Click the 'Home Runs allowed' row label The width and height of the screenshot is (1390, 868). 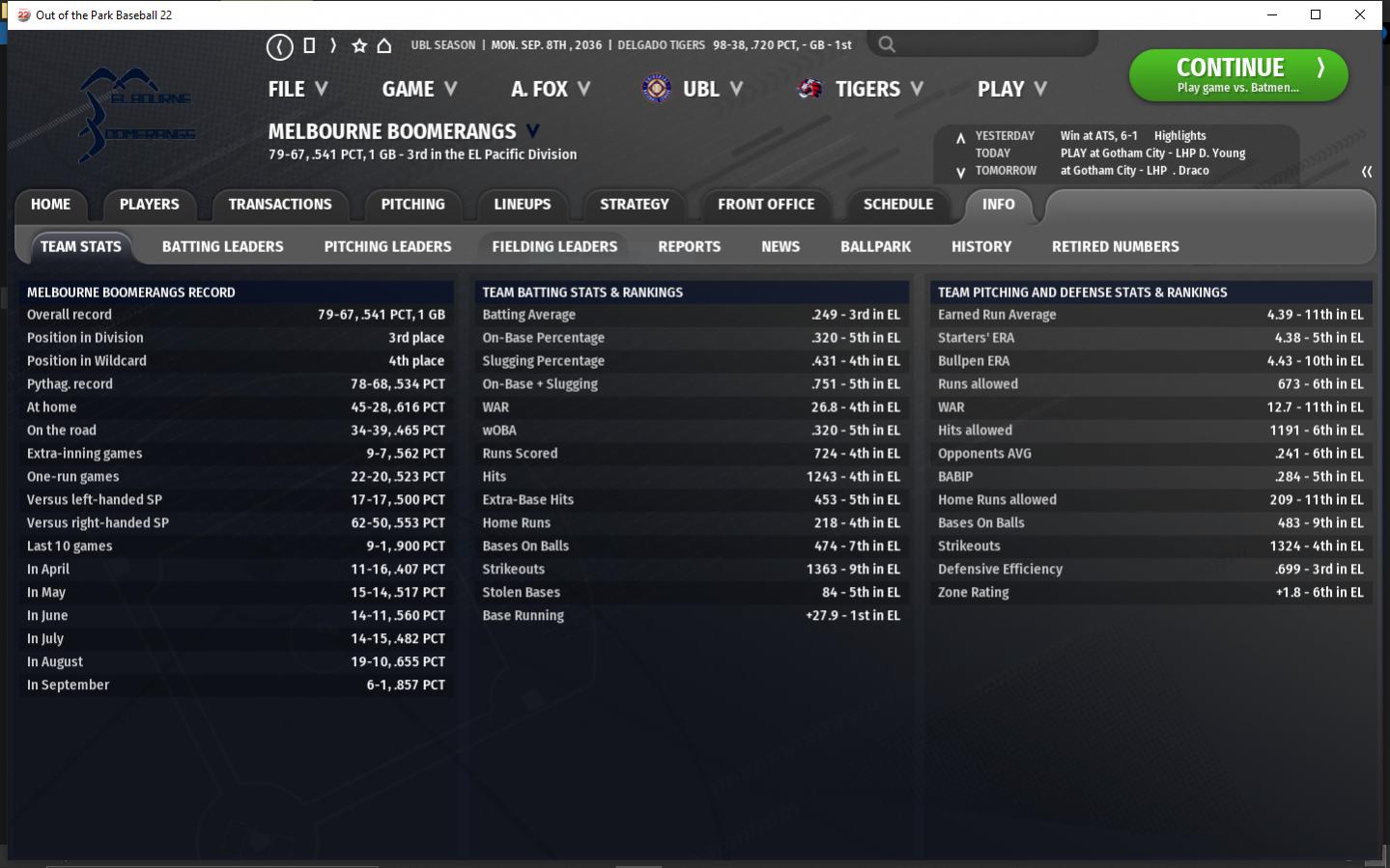point(998,500)
